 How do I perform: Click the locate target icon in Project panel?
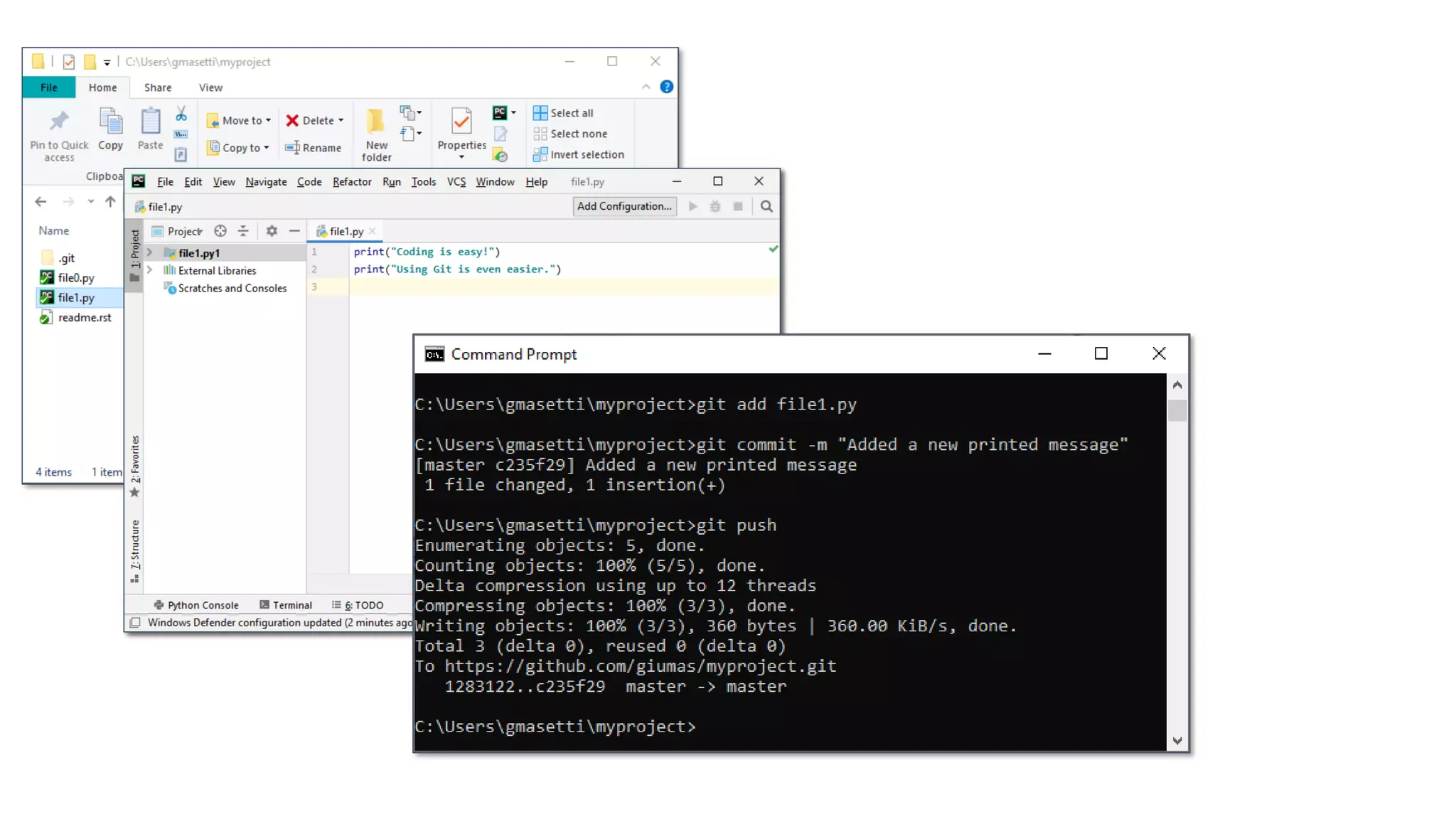[220, 231]
